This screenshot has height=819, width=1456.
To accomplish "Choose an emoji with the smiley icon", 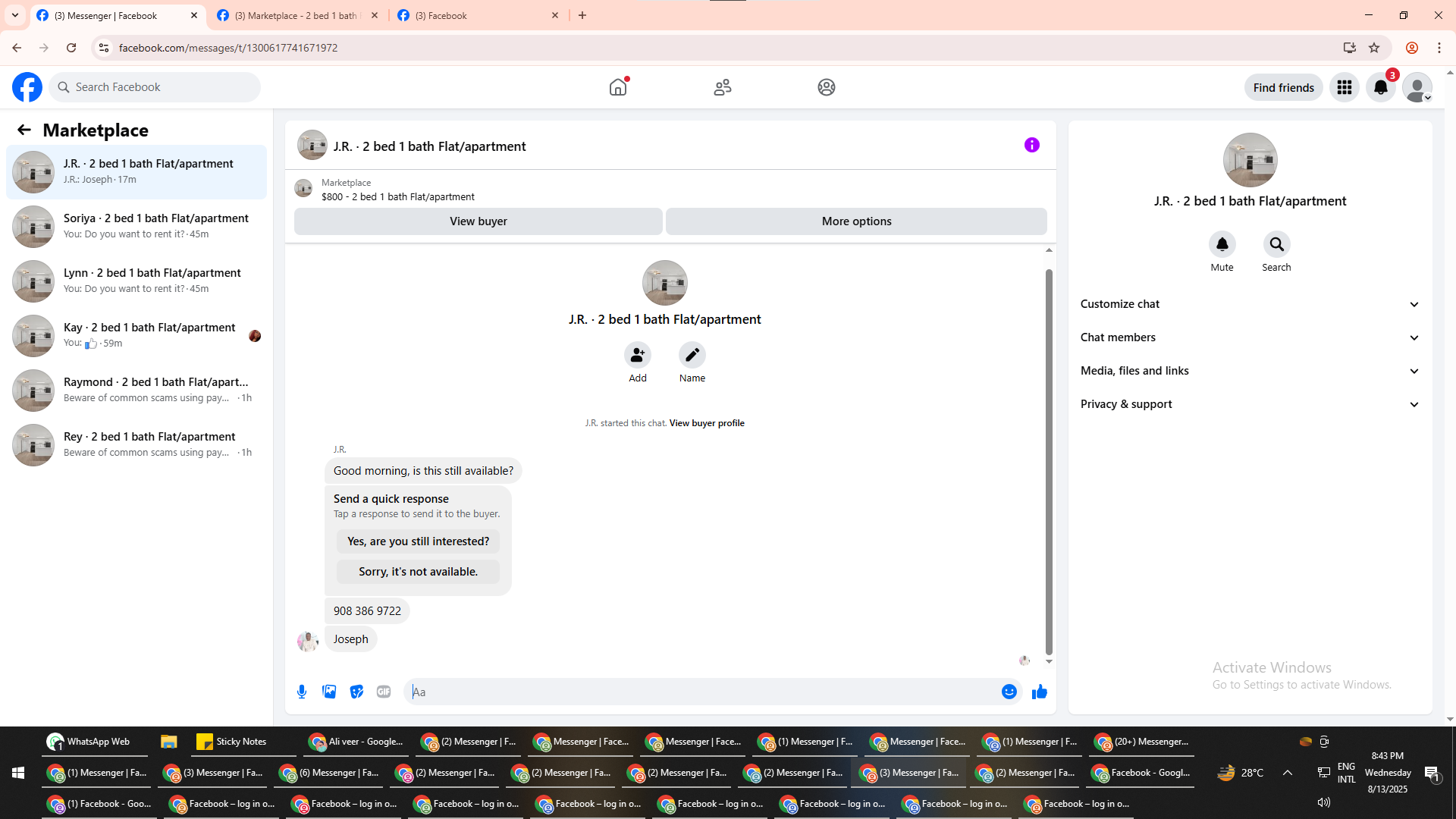I will click(1009, 692).
